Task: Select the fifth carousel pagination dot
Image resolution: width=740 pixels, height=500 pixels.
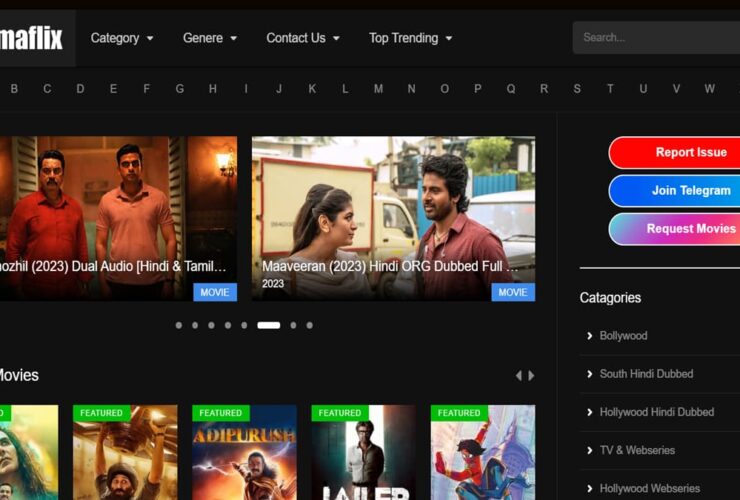Action: [244, 325]
